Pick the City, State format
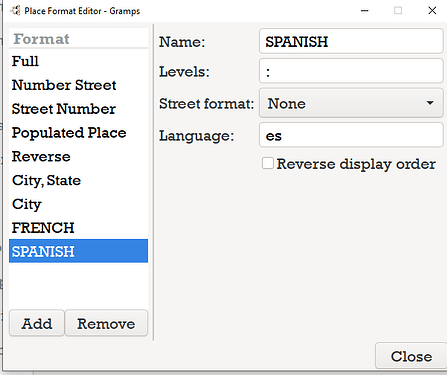Image resolution: width=447 pixels, height=375 pixels. [x=78, y=180]
